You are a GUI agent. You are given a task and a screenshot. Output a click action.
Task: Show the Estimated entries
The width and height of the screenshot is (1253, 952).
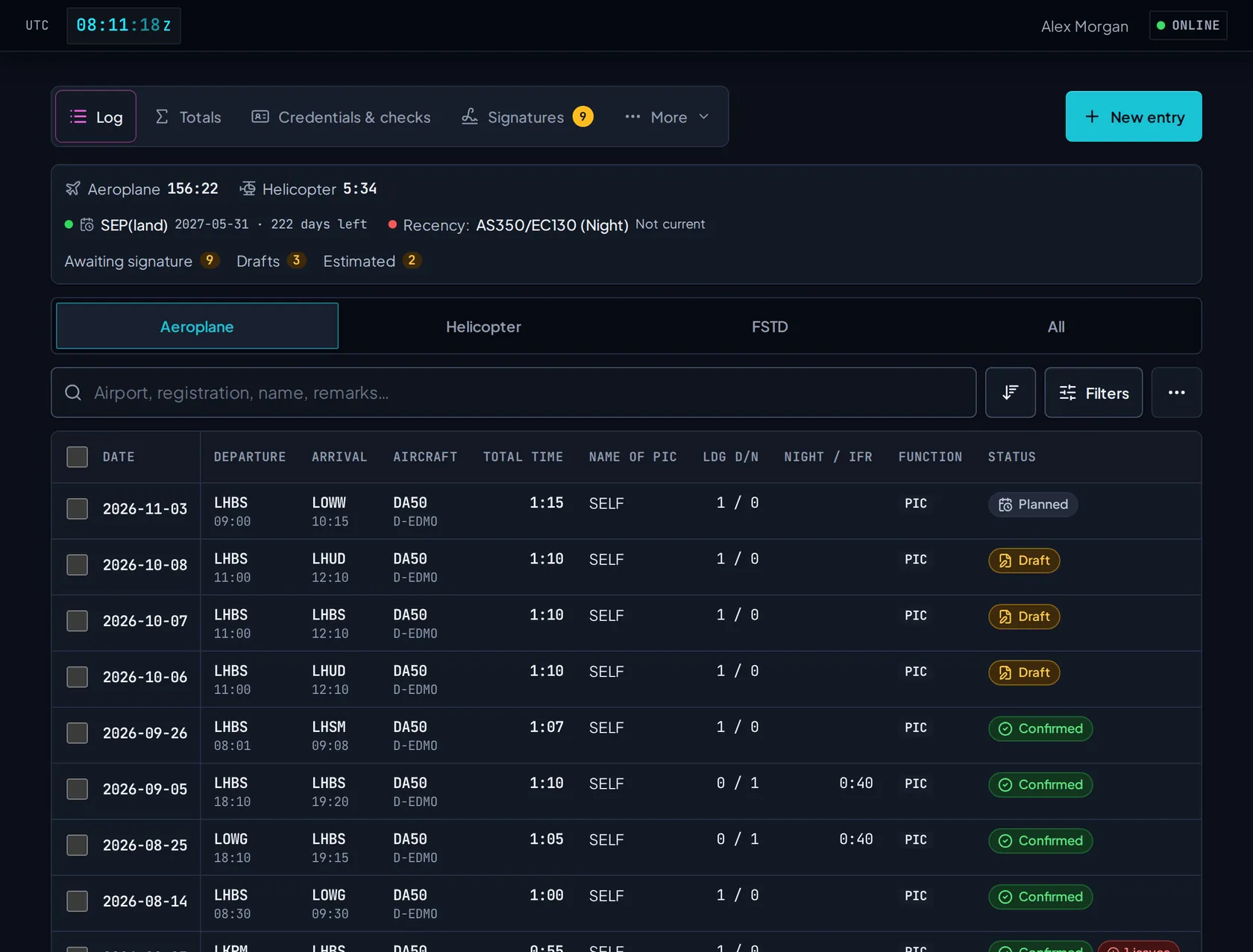point(372,261)
